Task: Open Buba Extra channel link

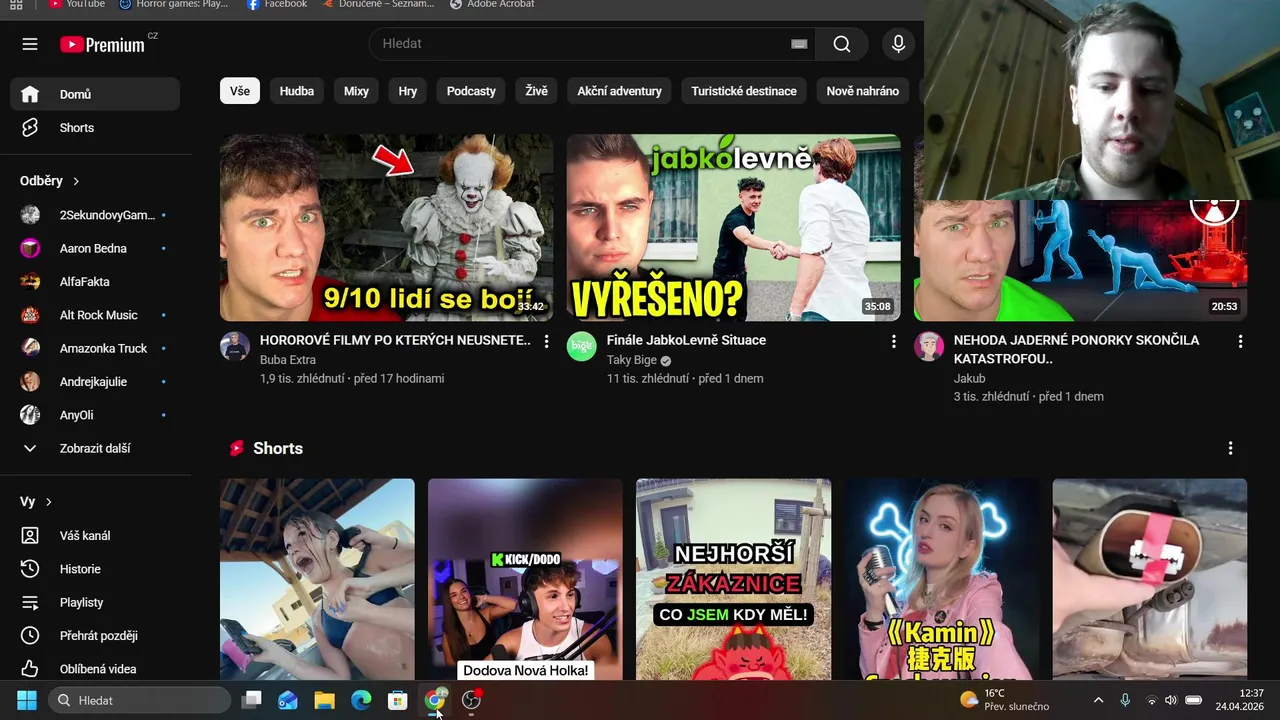Action: point(288,360)
